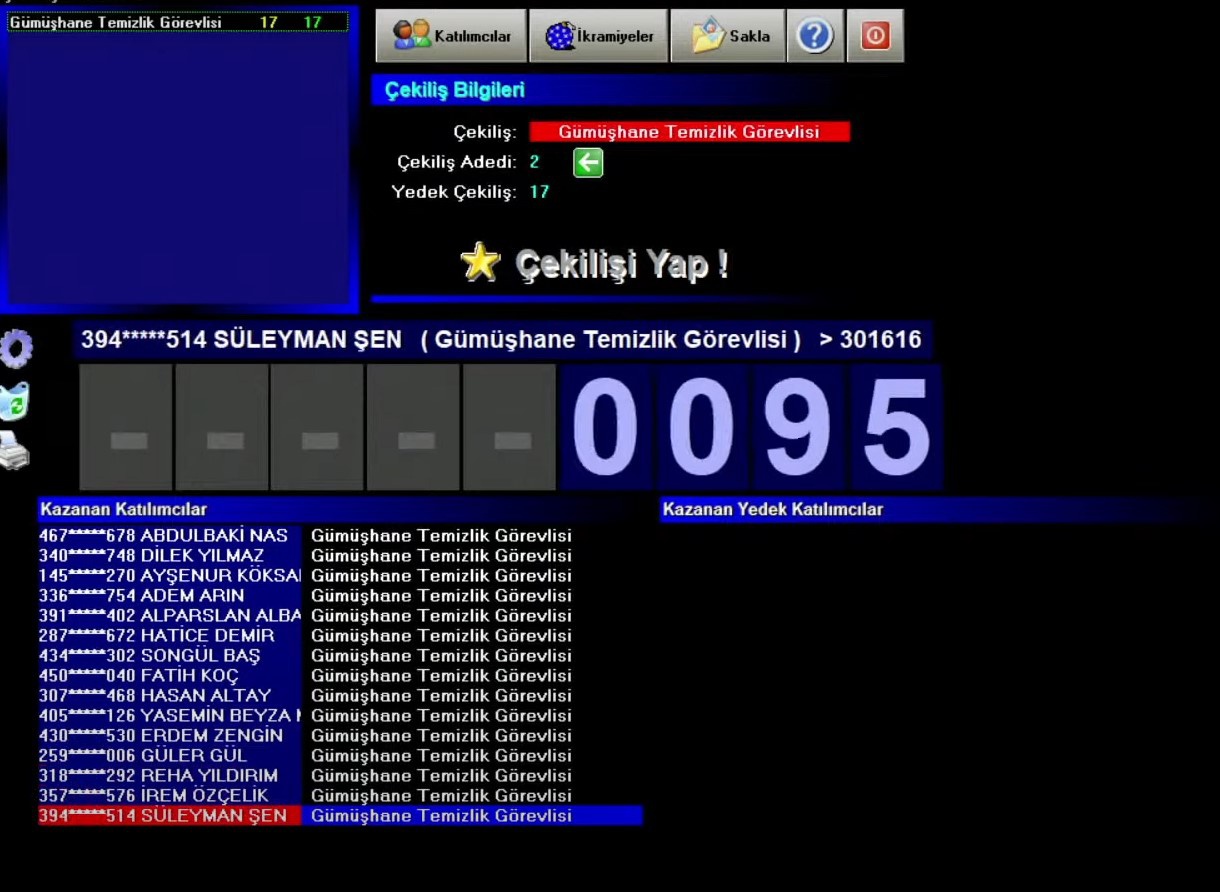Click the Çekiliş Adedi value 2
The height and width of the screenshot is (892, 1220).
click(534, 162)
